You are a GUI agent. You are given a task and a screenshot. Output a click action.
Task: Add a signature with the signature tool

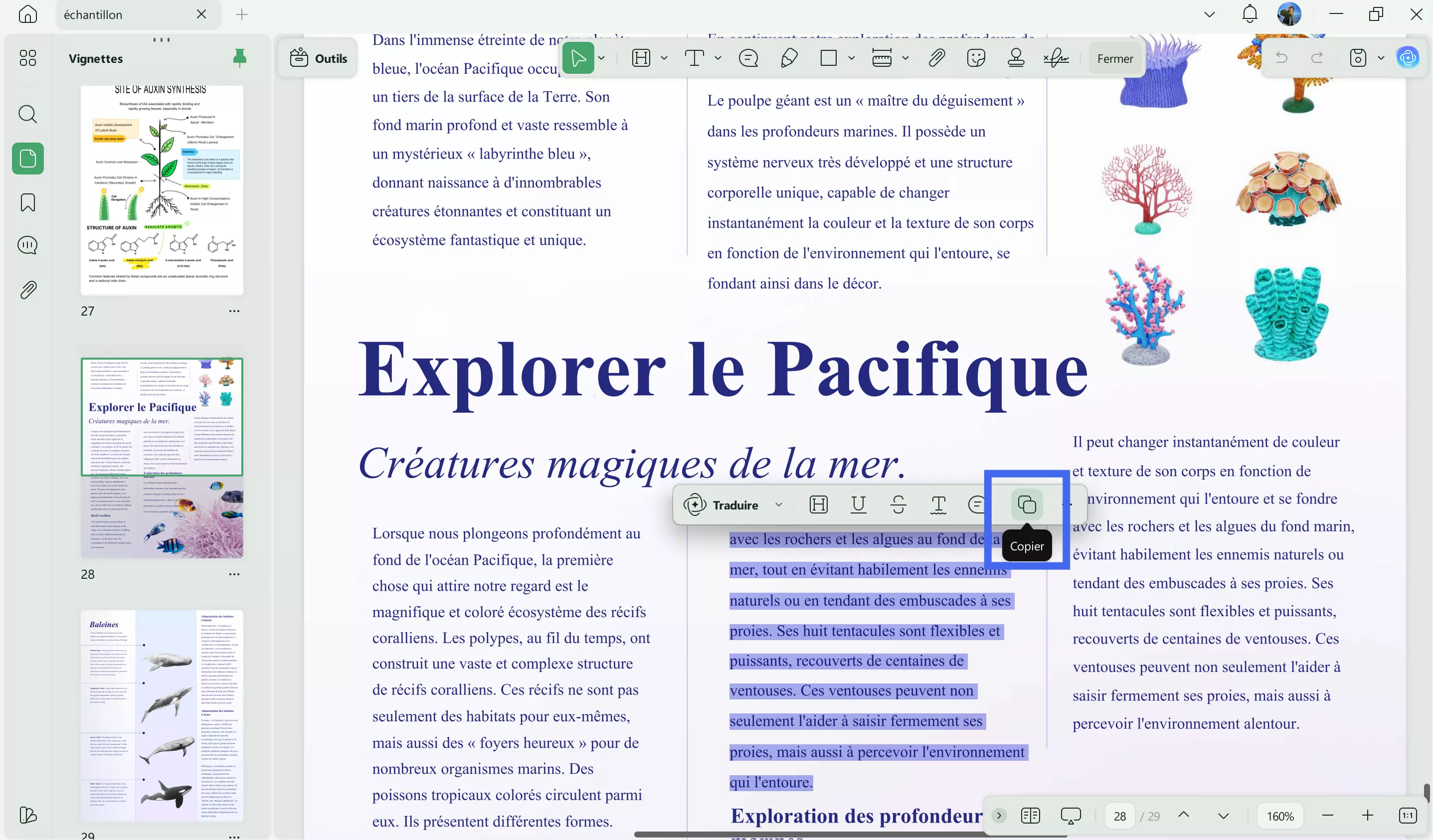(x=1056, y=57)
